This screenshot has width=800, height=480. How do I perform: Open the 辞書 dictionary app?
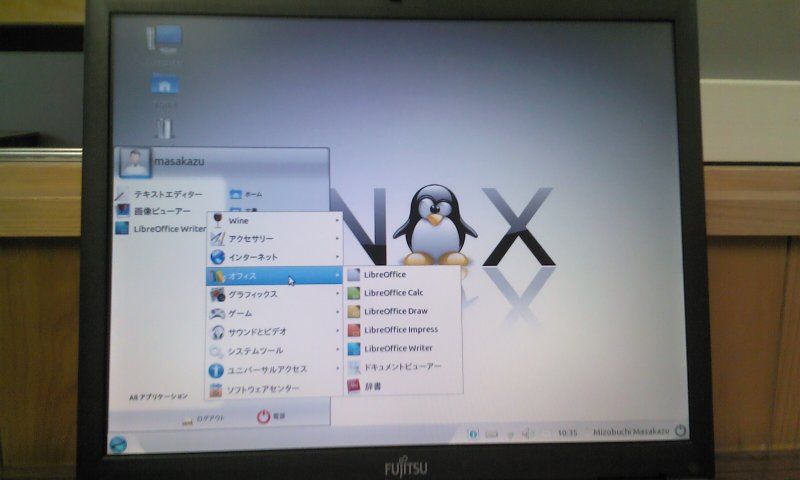point(403,386)
